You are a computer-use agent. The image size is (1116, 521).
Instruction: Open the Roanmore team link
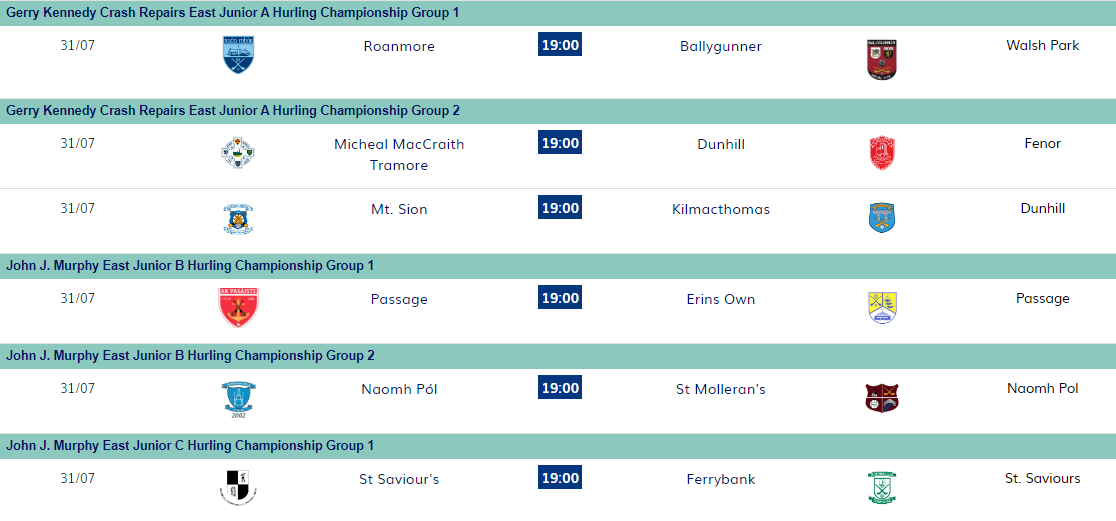pos(399,46)
